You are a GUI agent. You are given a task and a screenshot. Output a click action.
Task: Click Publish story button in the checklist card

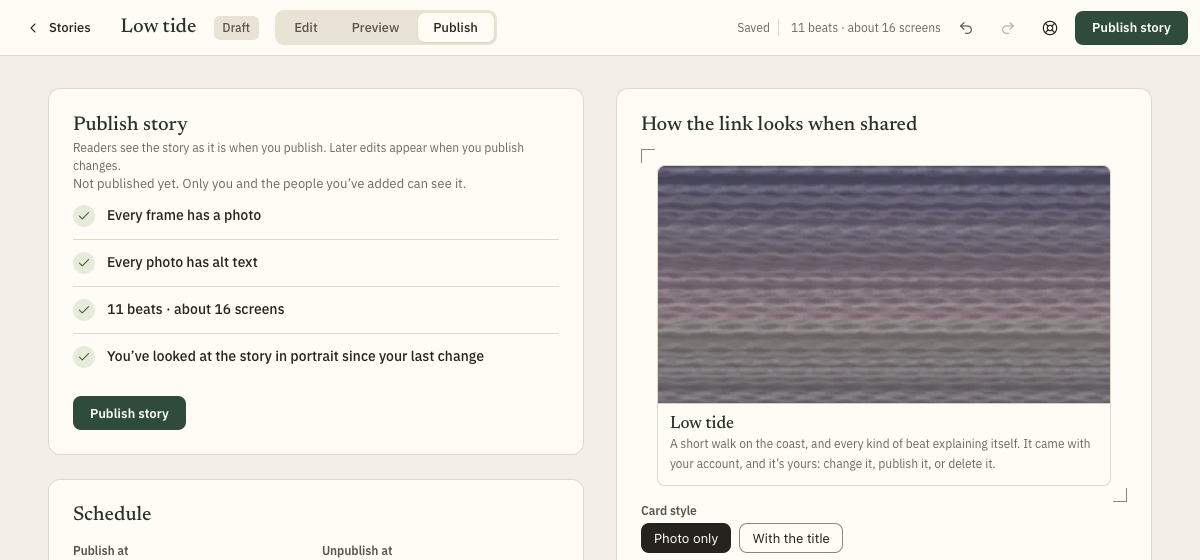129,413
